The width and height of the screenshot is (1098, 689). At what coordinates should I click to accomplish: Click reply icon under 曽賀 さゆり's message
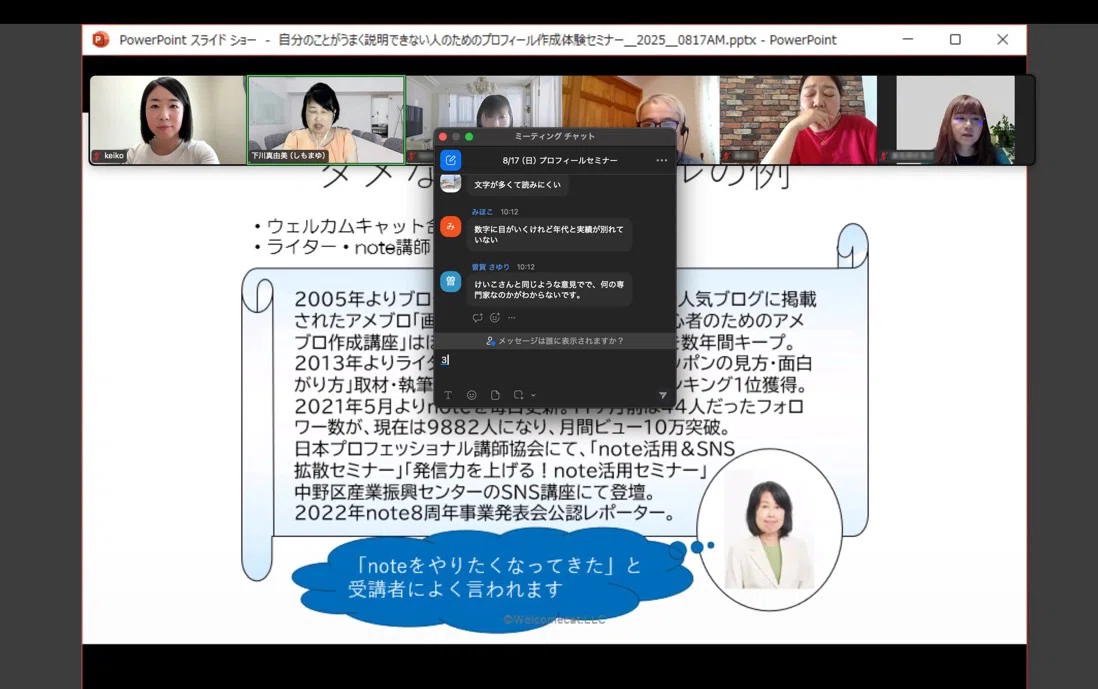point(478,317)
